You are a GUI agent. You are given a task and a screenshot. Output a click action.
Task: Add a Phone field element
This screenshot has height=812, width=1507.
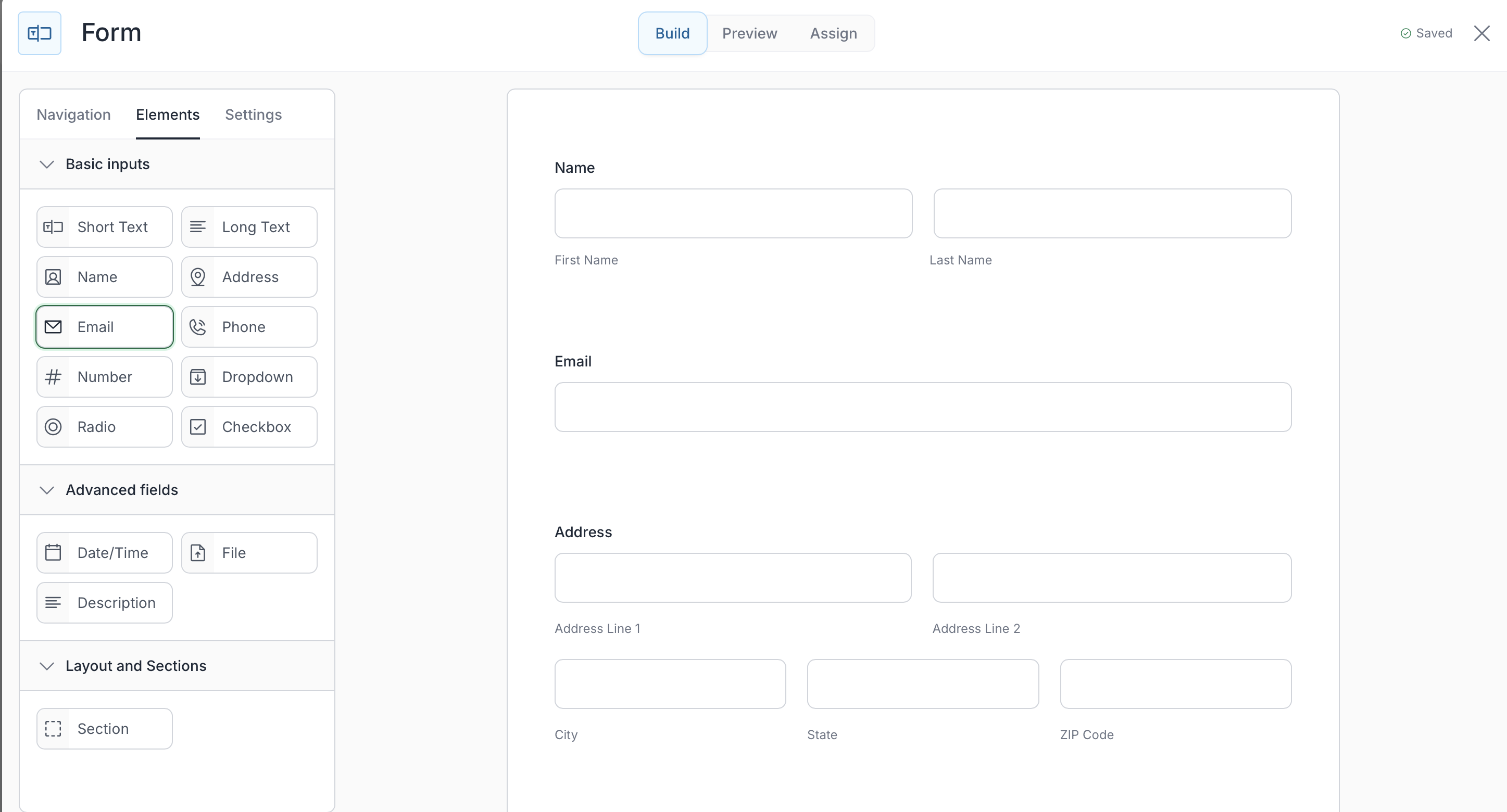(x=249, y=327)
